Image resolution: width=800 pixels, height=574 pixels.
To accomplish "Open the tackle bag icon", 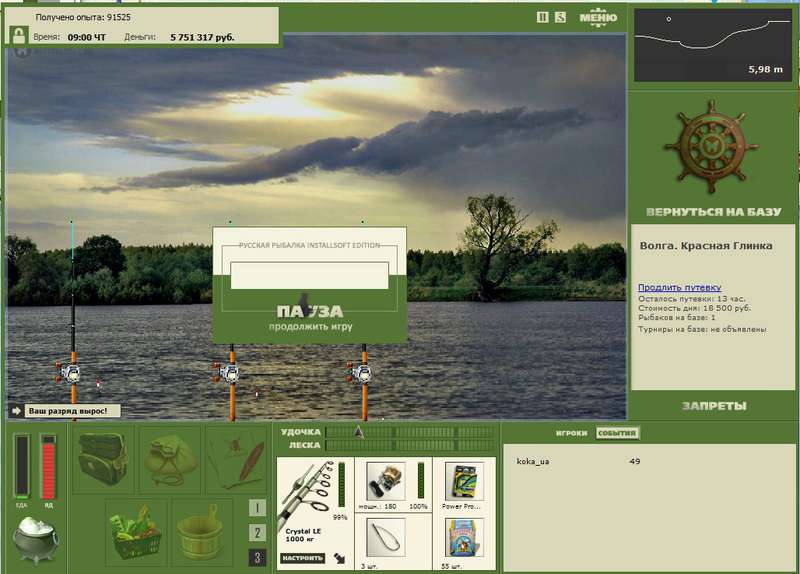I will pyautogui.click(x=103, y=460).
